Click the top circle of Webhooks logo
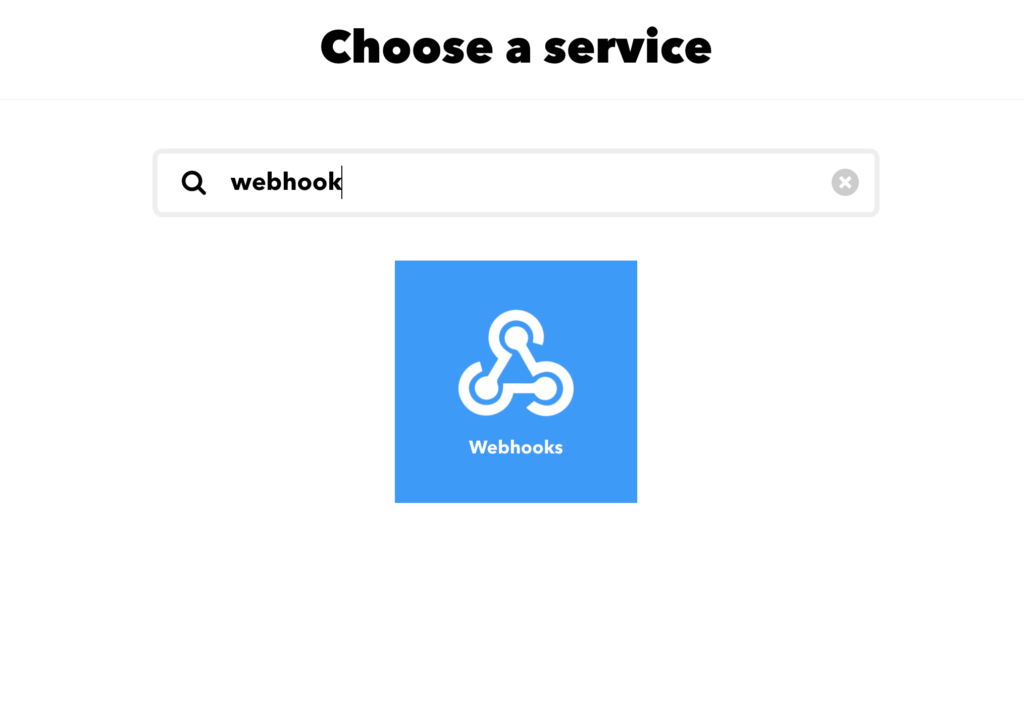 (x=516, y=338)
